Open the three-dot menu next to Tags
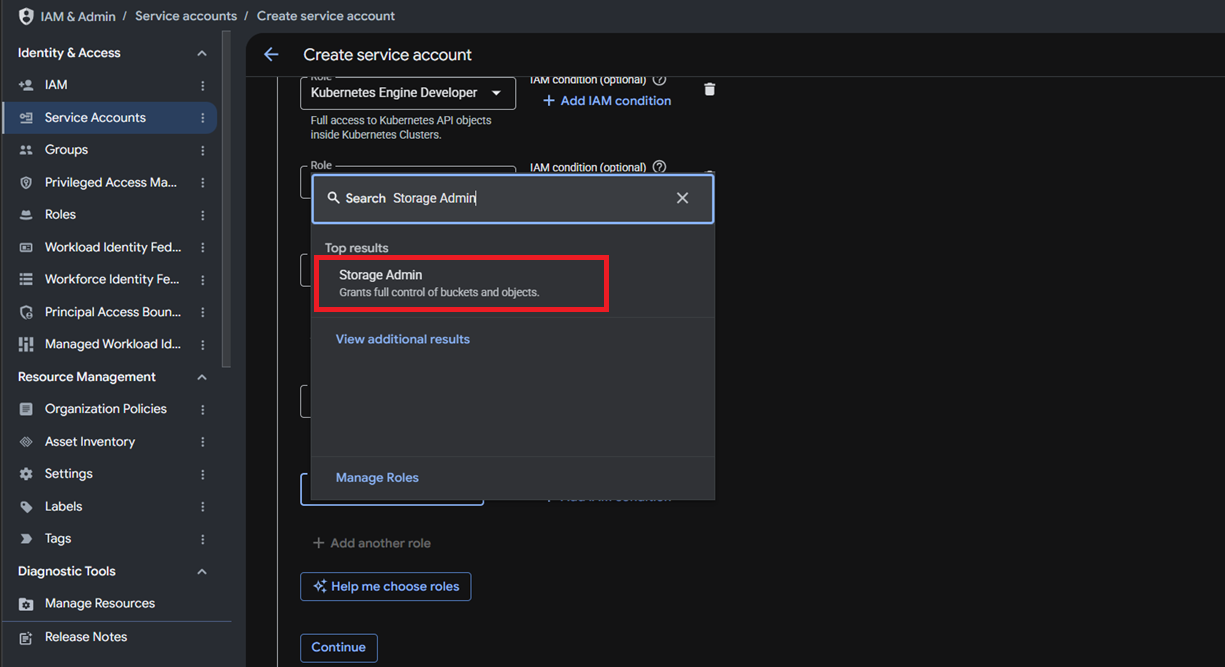Screen dimensions: 1225x667 click(203, 539)
